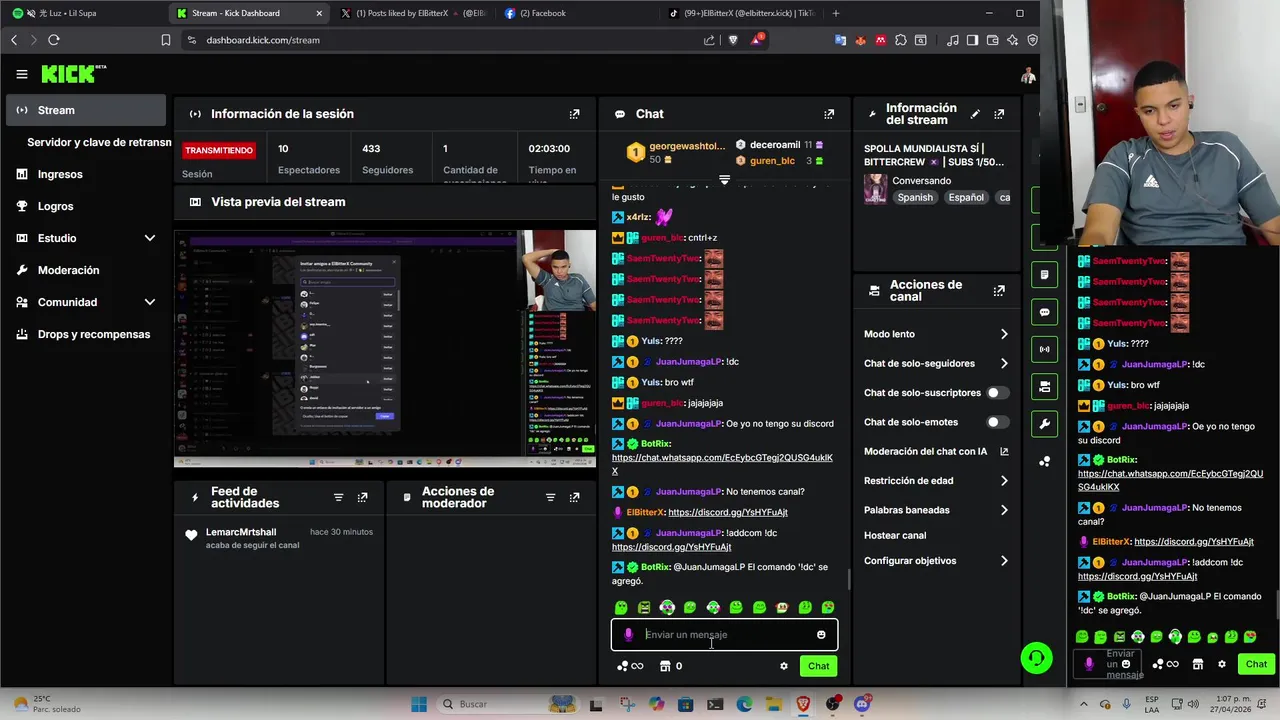Open emoji picker in chat input

(x=821, y=635)
